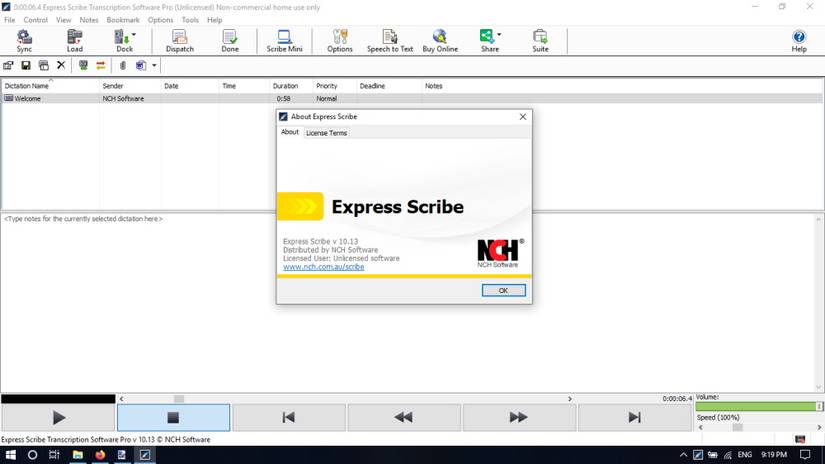Click the Load toolbar icon

[x=75, y=41]
